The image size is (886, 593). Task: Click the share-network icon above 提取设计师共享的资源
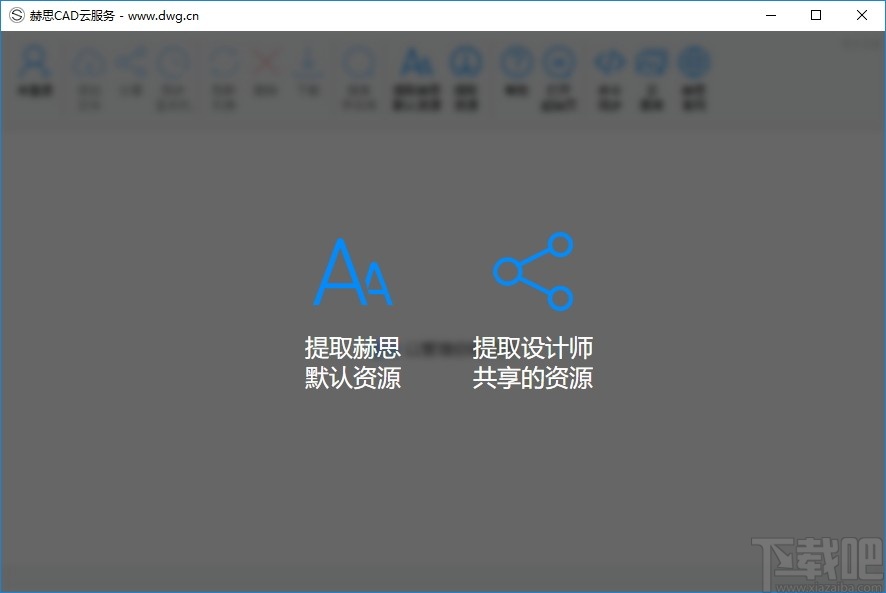pos(533,270)
